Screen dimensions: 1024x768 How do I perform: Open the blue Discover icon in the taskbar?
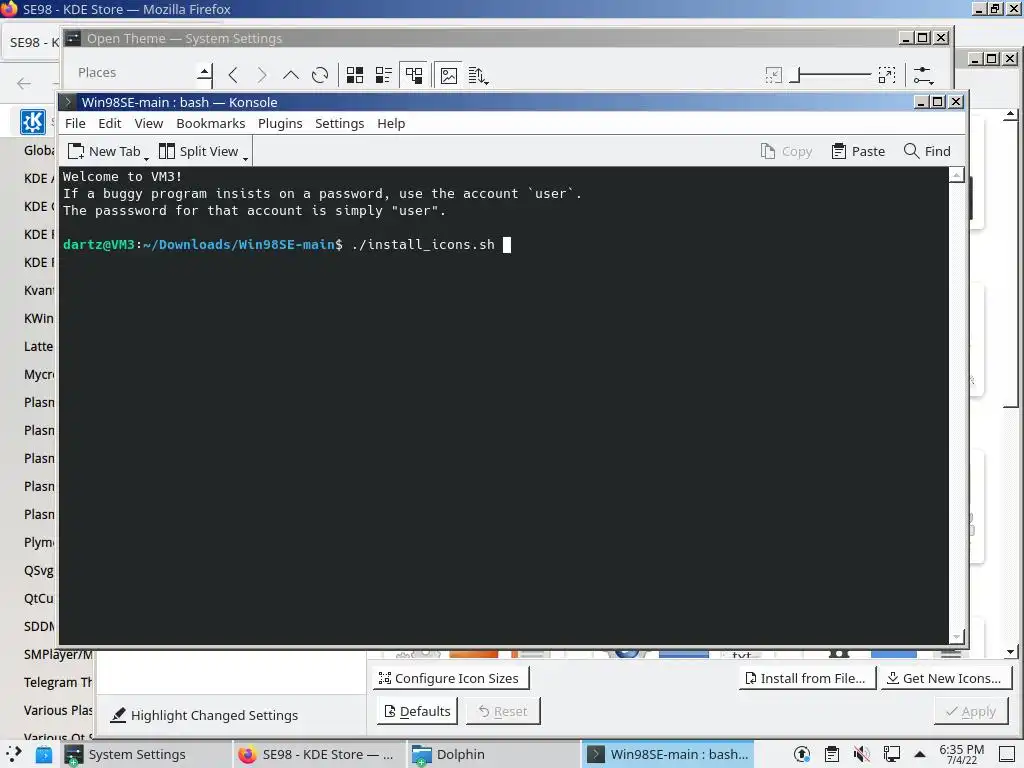[44, 754]
